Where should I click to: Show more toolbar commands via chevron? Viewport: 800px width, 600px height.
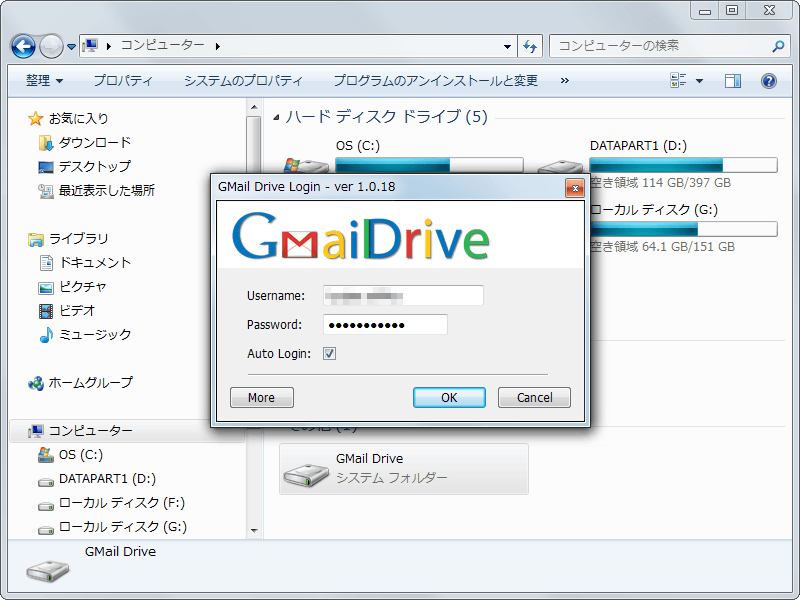point(564,81)
